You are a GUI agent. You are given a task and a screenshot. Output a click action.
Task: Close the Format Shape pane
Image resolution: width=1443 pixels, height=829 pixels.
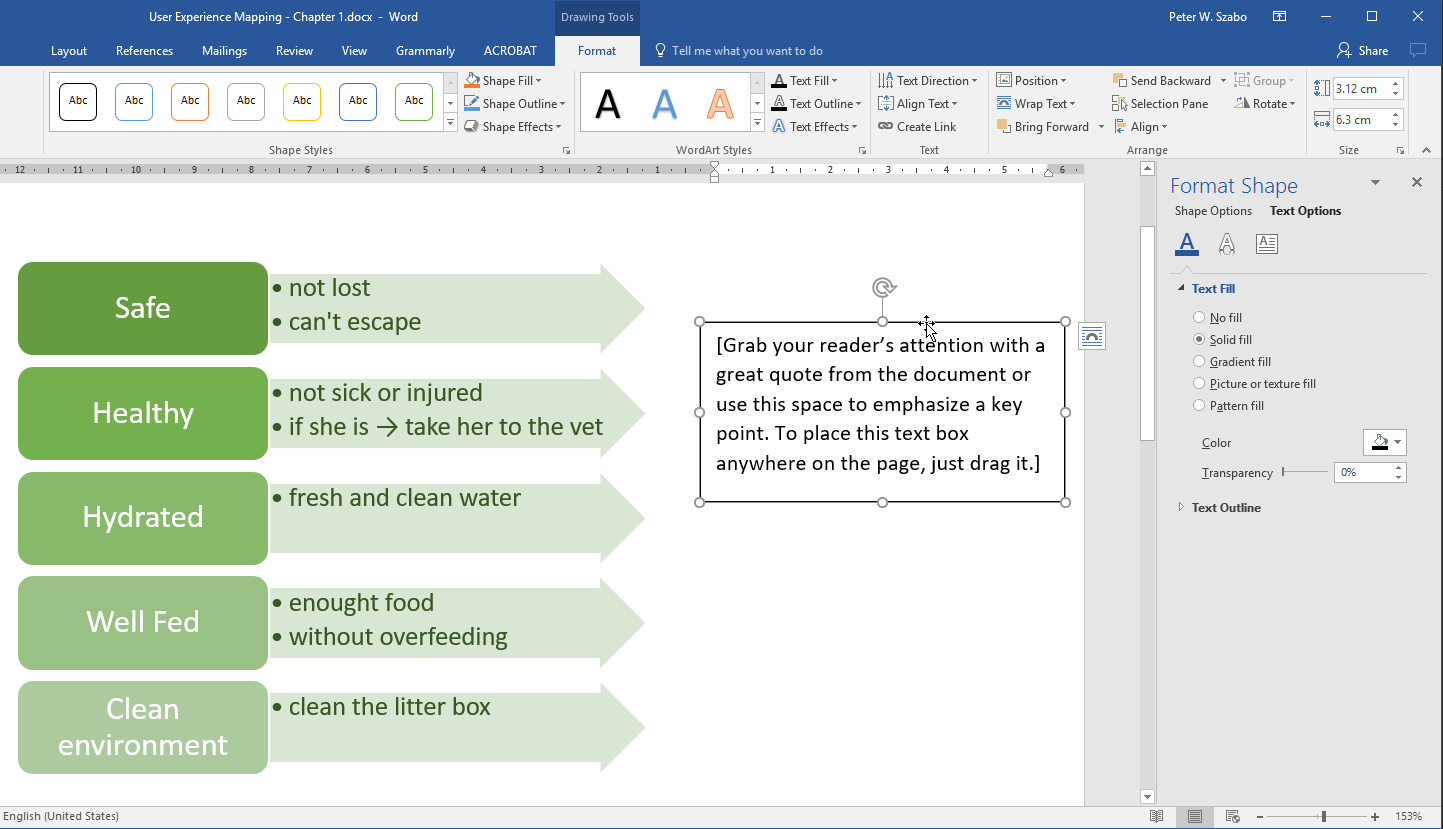coord(1416,182)
